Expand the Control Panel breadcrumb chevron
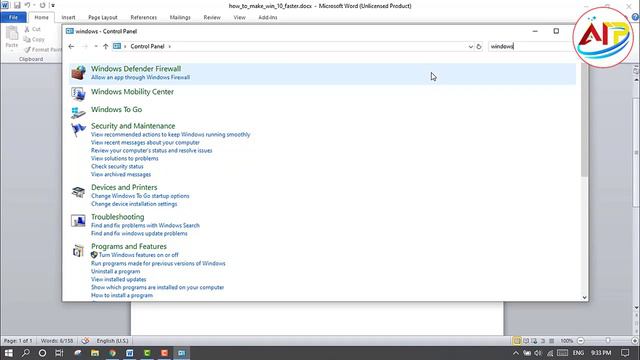This screenshot has width=640, height=360. coord(170,47)
